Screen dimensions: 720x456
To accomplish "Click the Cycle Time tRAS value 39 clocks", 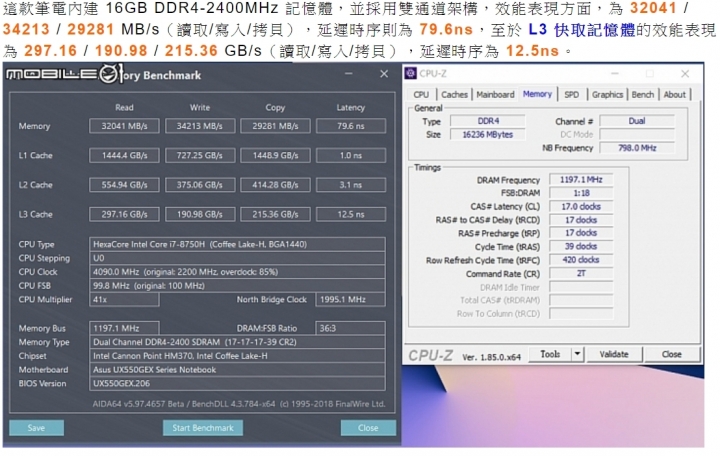I will click(581, 246).
